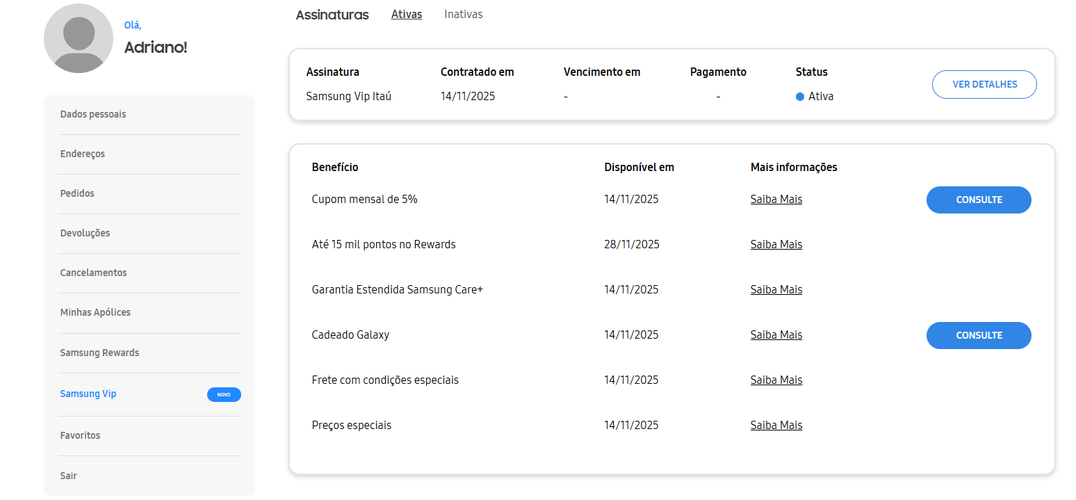Select Samsung Vip in sidebar
The width and height of the screenshot is (1076, 500).
(x=88, y=394)
